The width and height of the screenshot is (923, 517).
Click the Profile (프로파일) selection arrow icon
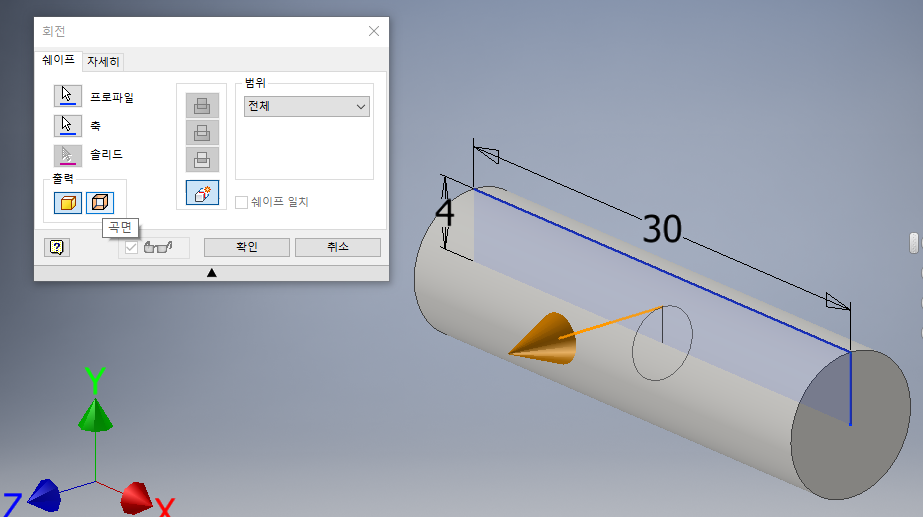68,95
